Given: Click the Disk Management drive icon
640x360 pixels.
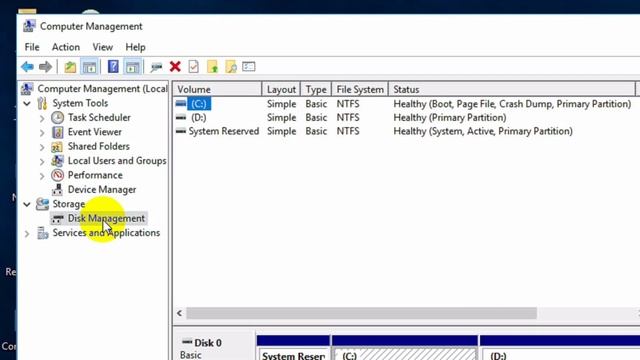Looking at the screenshot, I should point(58,219).
